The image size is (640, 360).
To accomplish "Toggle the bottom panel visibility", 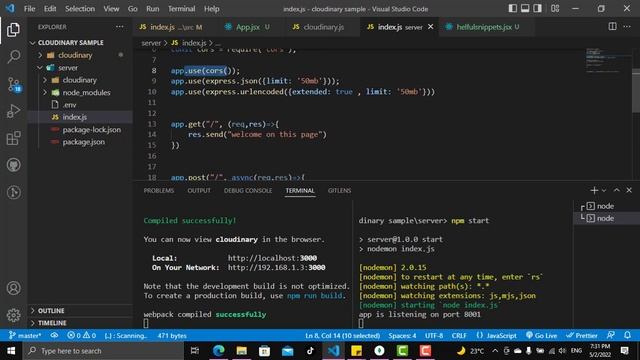I will point(525,9).
